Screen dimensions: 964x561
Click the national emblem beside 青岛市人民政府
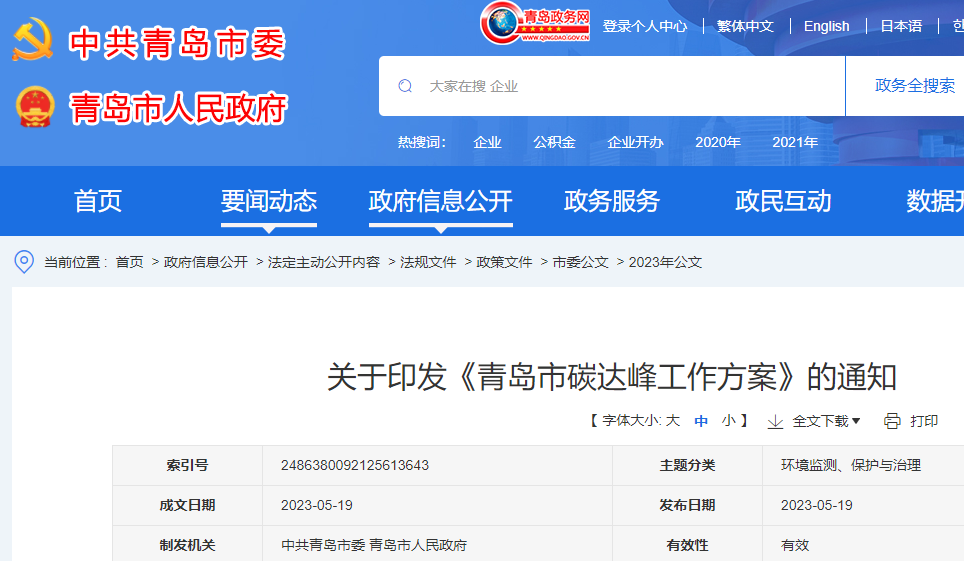tap(36, 107)
